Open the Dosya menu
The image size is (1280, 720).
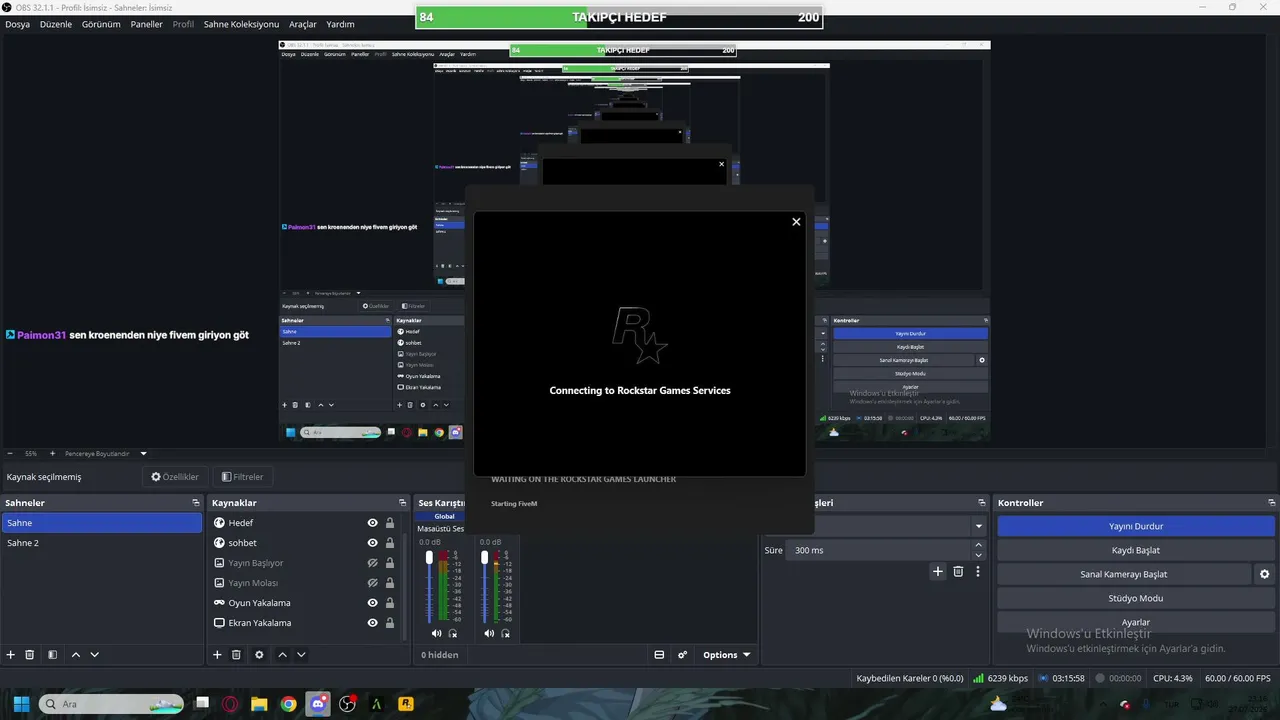pyautogui.click(x=17, y=24)
